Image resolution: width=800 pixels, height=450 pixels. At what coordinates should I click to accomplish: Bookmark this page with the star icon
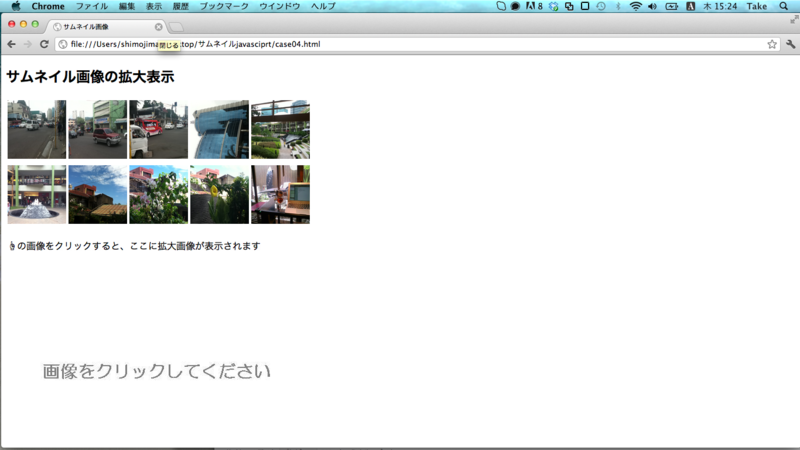pos(772,44)
